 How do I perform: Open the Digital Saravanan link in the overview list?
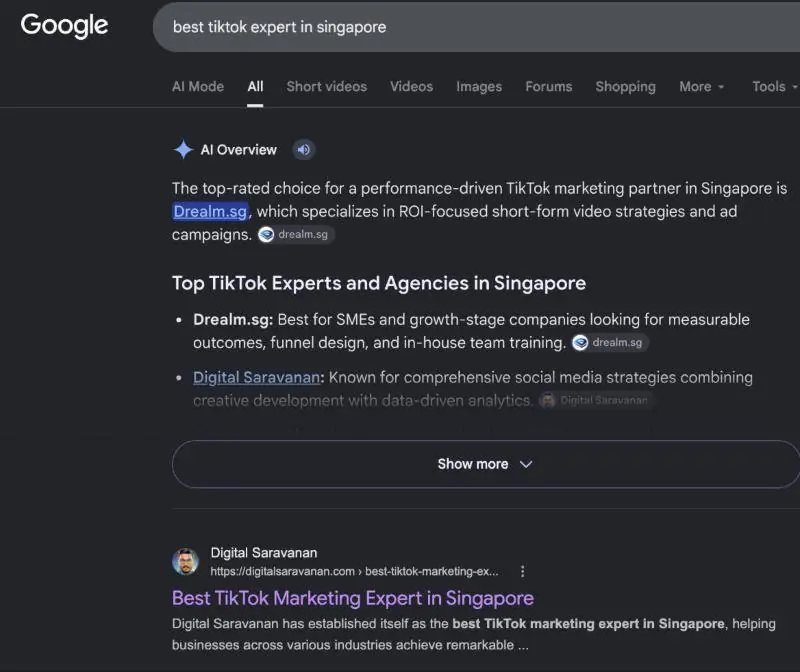coord(257,377)
